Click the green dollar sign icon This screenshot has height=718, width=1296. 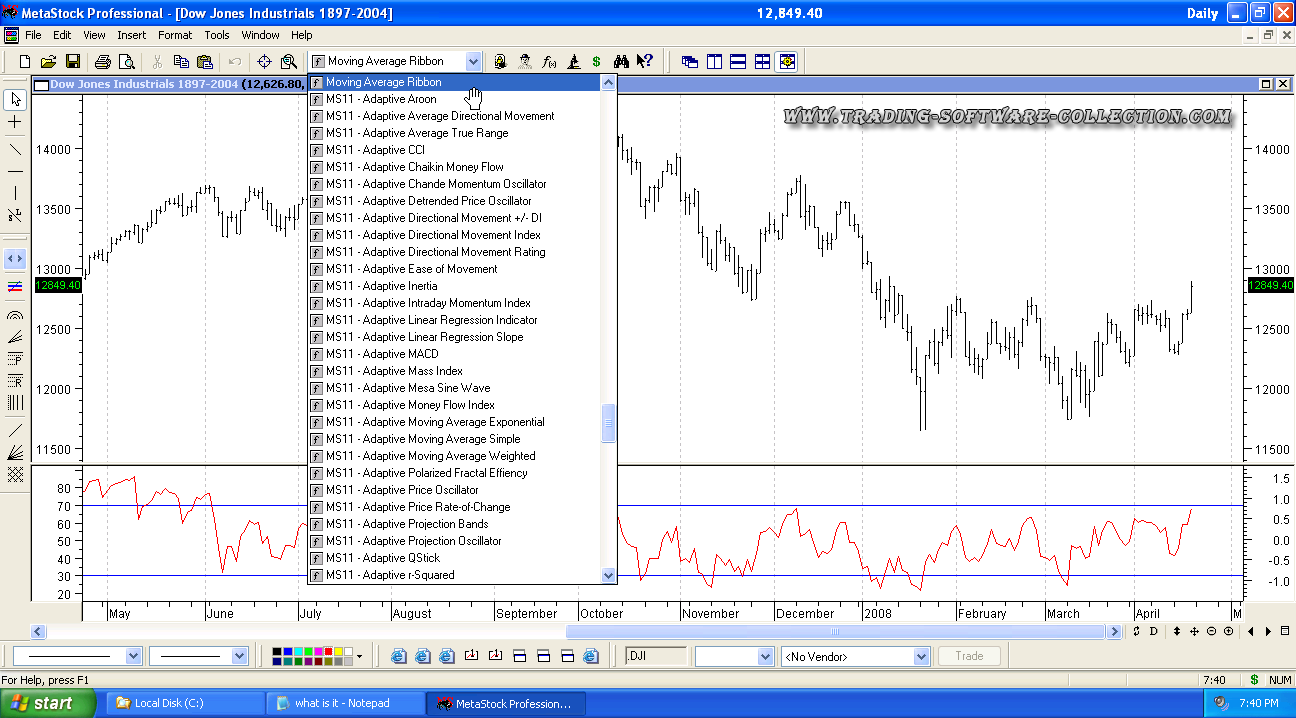[x=597, y=62]
